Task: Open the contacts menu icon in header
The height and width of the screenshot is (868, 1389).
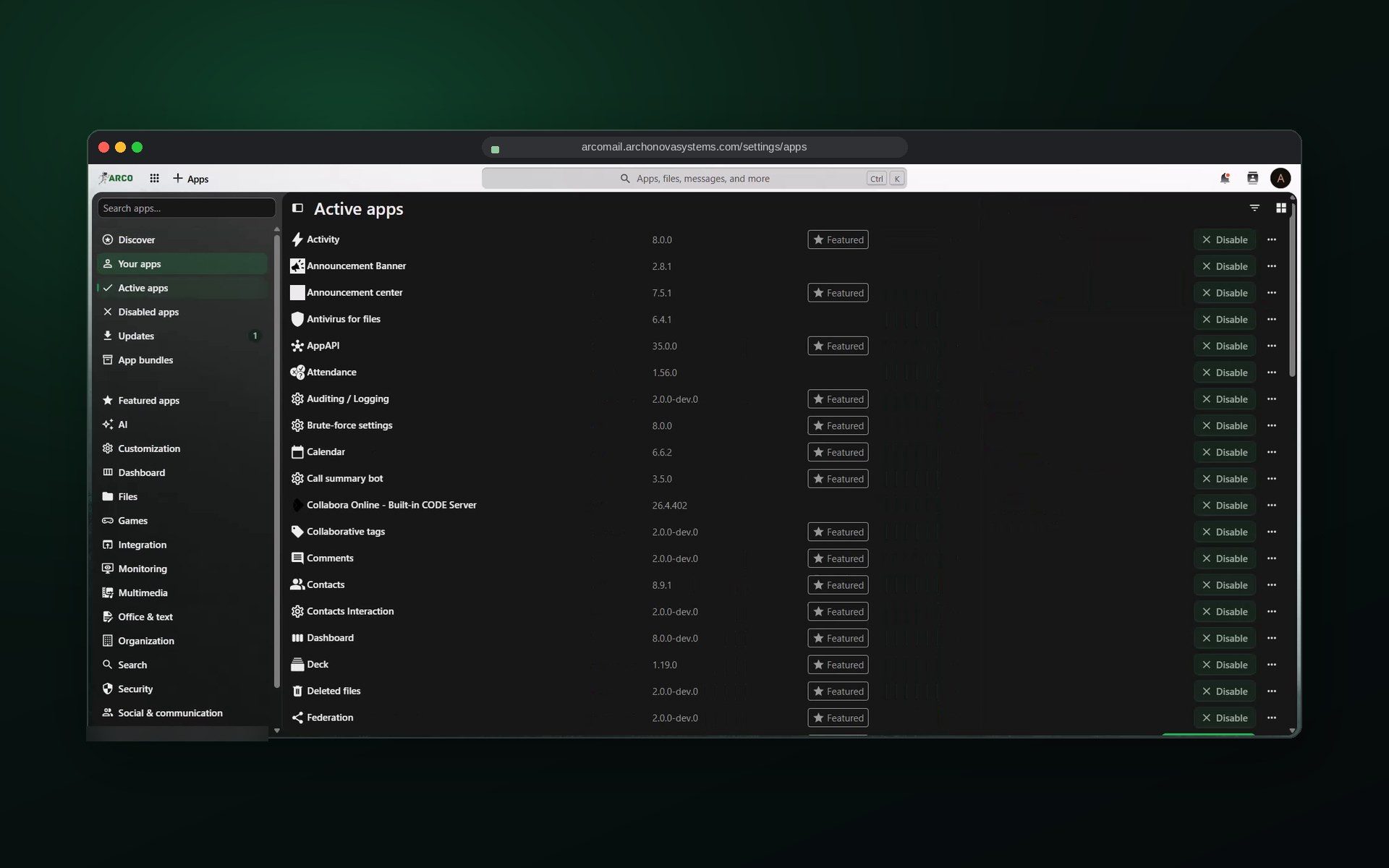Action: [x=1252, y=178]
